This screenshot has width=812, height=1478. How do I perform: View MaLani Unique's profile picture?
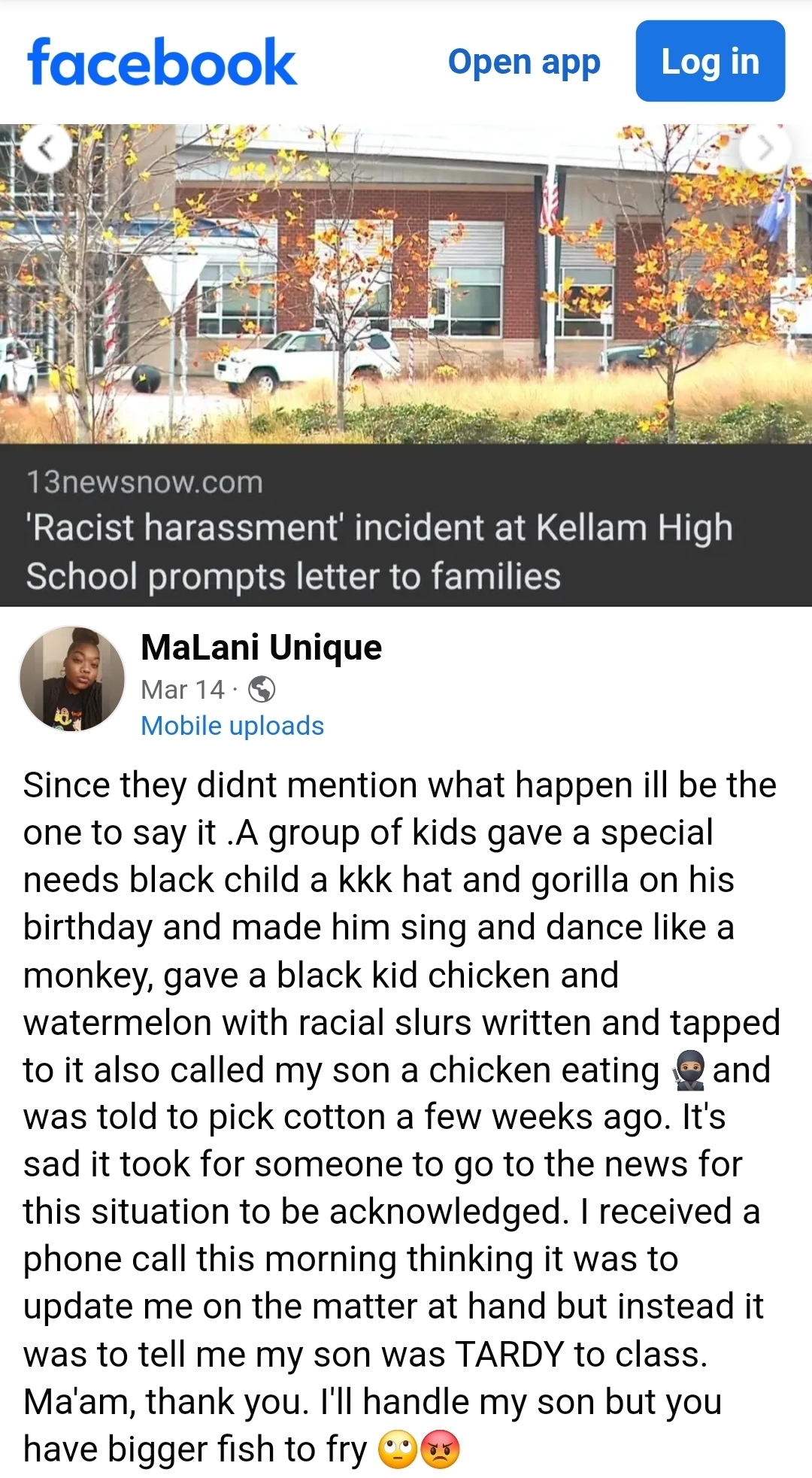click(72, 679)
